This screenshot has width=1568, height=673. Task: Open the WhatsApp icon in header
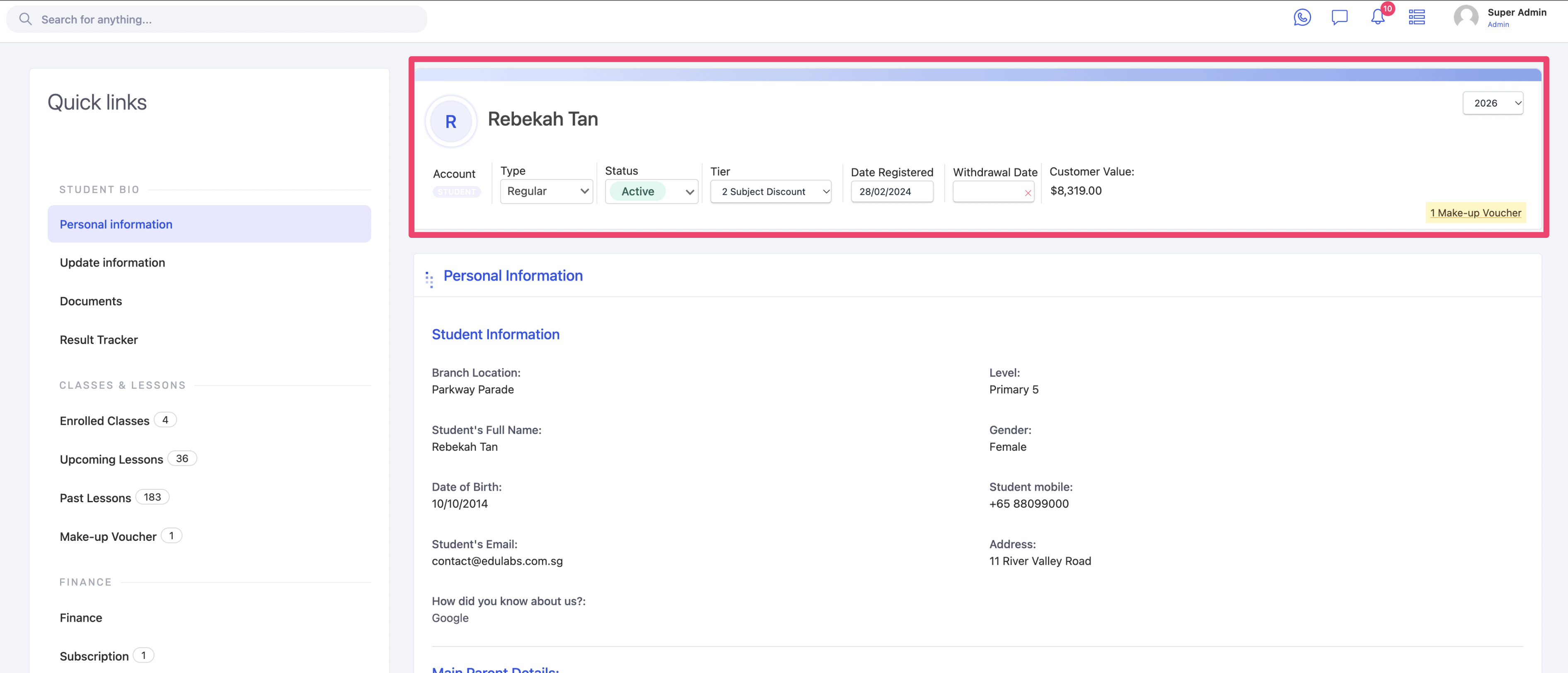point(1302,18)
